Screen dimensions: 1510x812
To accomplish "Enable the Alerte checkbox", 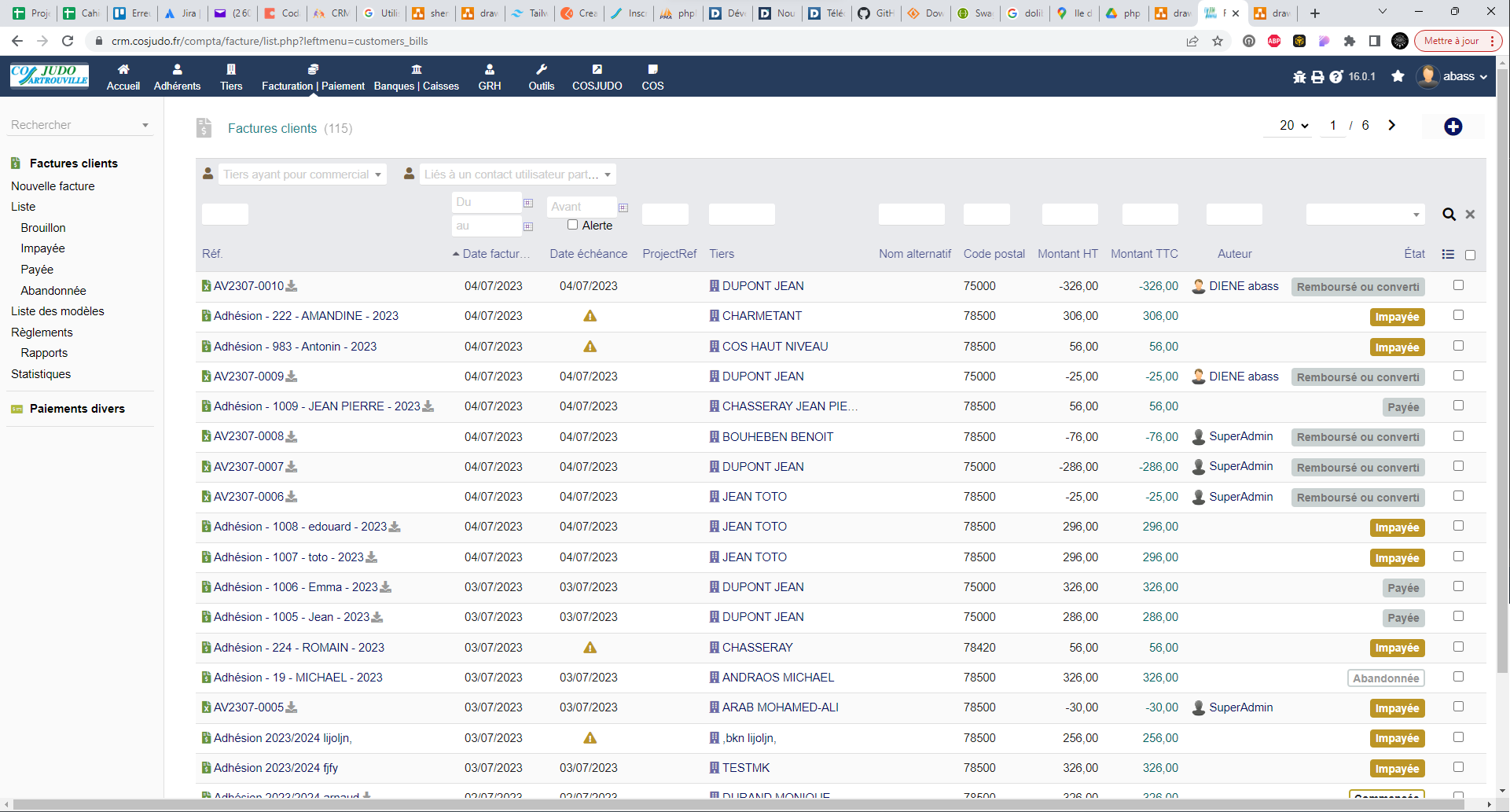I will click(x=573, y=225).
